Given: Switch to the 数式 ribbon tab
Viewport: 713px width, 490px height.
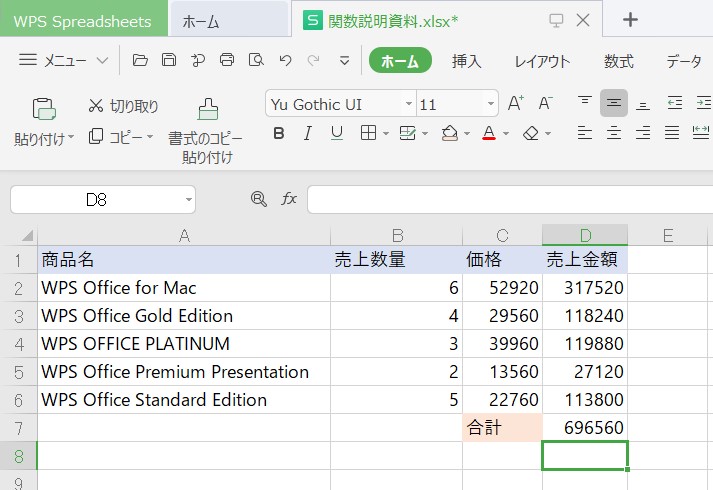Looking at the screenshot, I should coord(618,61).
